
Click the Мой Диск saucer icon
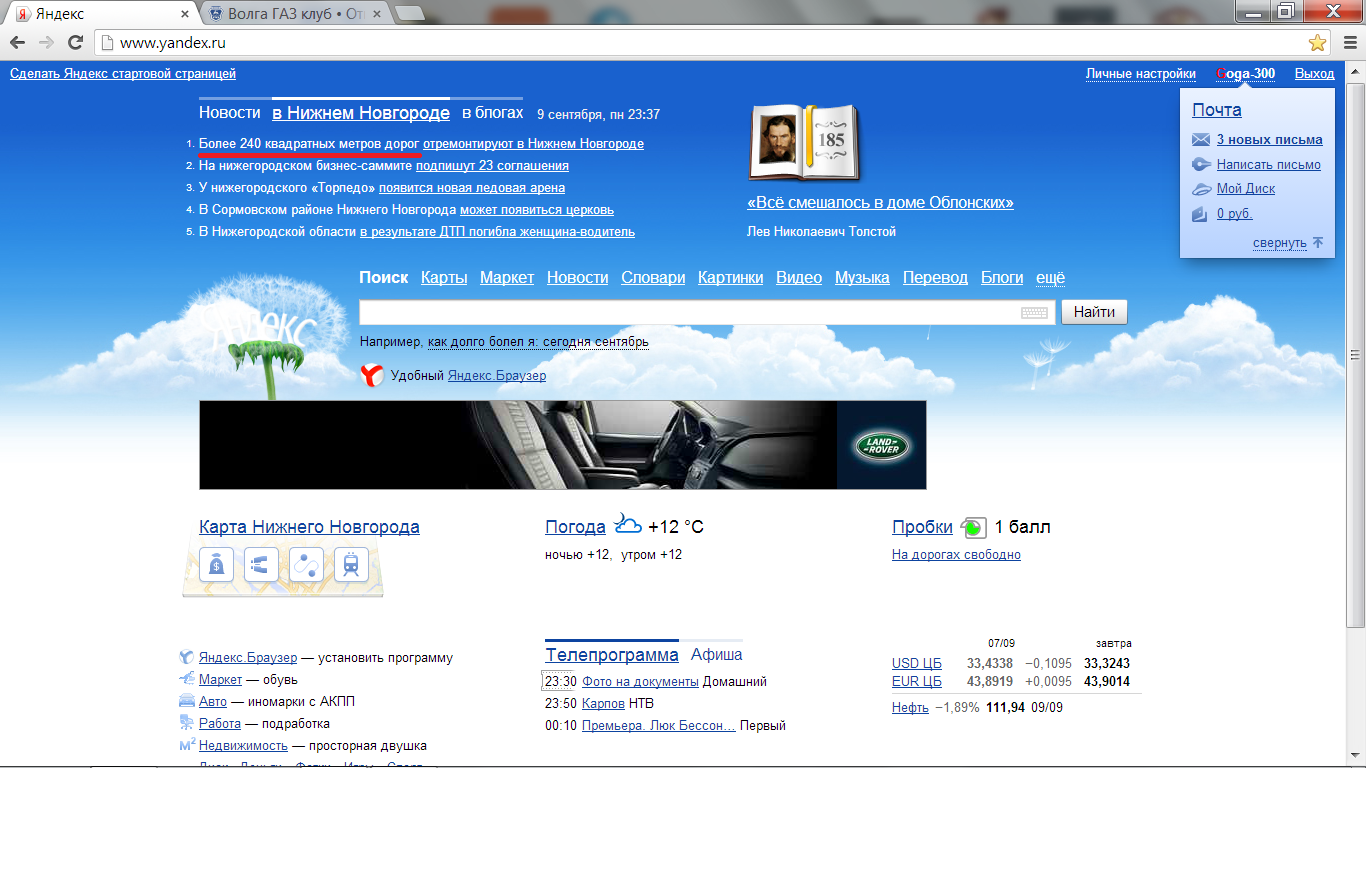(x=1201, y=188)
